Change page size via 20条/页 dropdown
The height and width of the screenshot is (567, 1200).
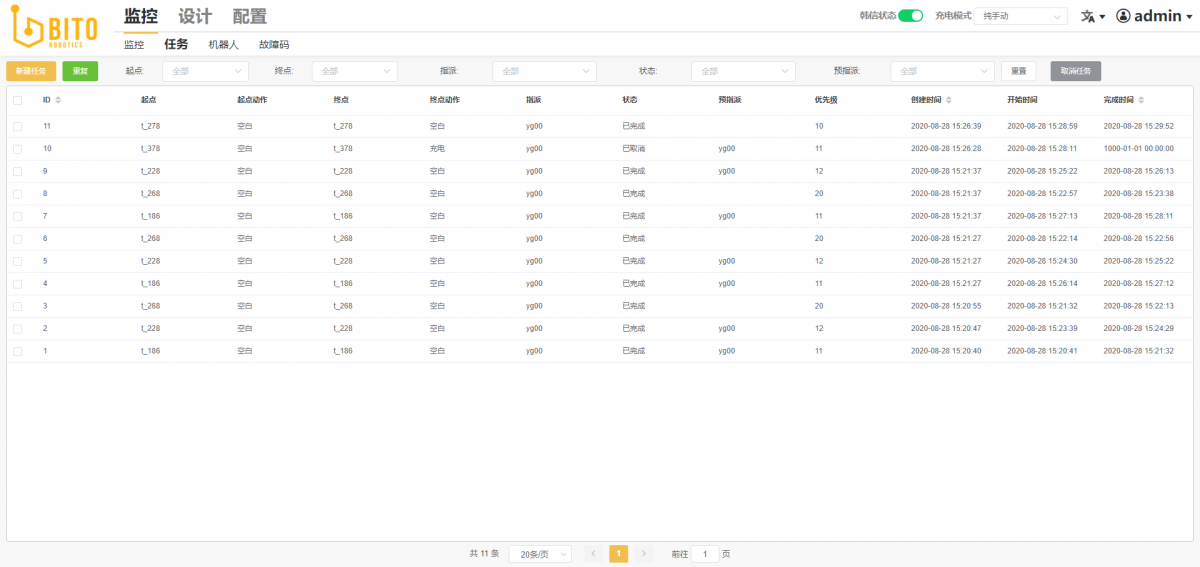point(540,553)
